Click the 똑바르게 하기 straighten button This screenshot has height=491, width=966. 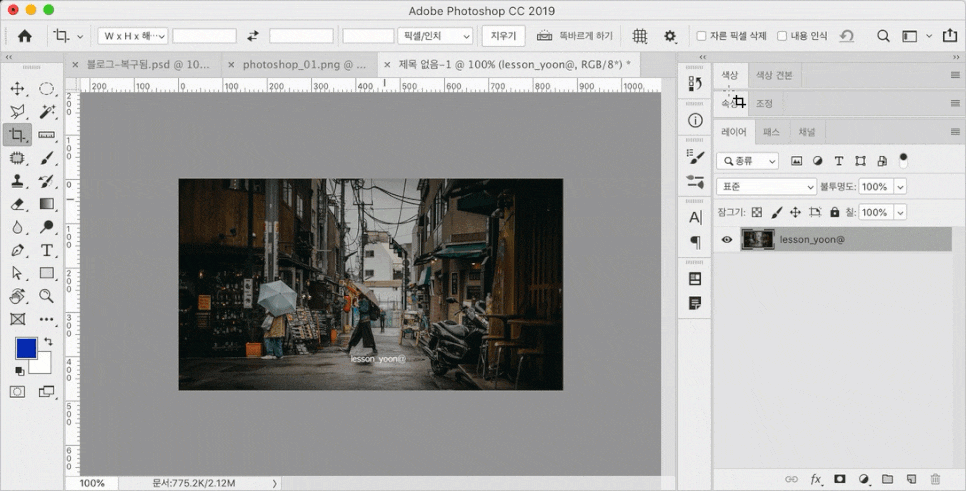(574, 36)
